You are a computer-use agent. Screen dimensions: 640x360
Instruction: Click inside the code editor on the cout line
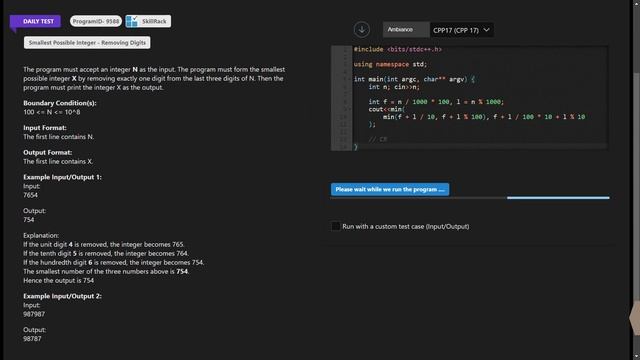(x=387, y=109)
